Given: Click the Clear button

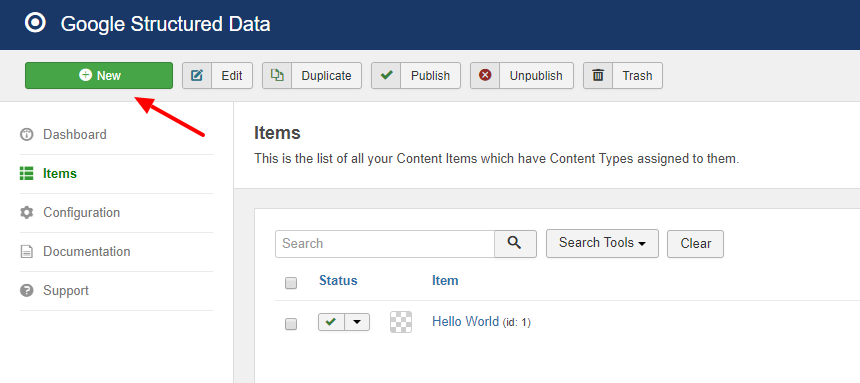Looking at the screenshot, I should tap(695, 244).
